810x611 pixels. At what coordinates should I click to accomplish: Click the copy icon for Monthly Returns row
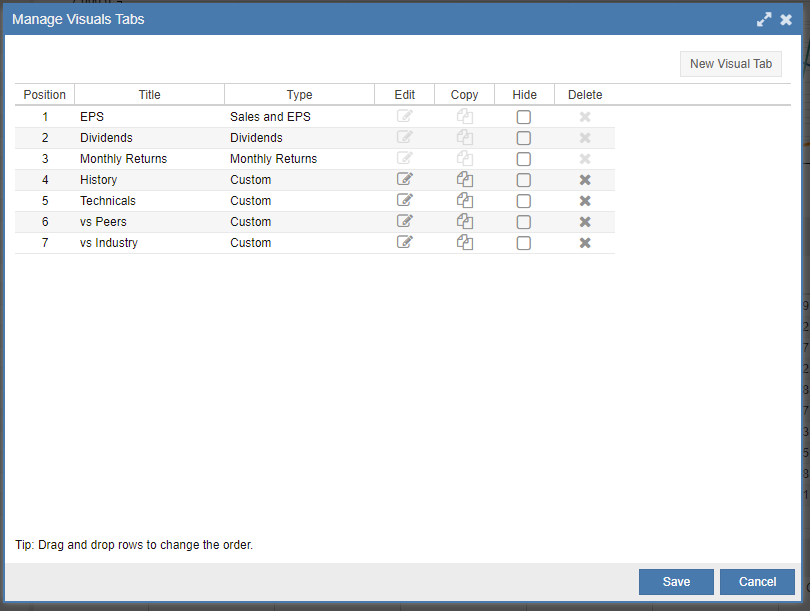[465, 159]
